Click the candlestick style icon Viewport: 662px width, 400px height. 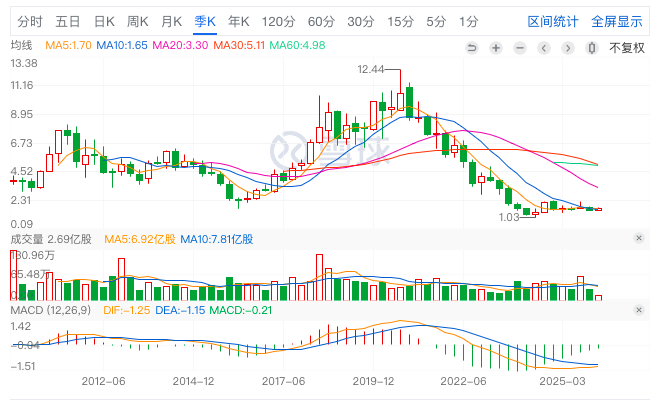592,45
